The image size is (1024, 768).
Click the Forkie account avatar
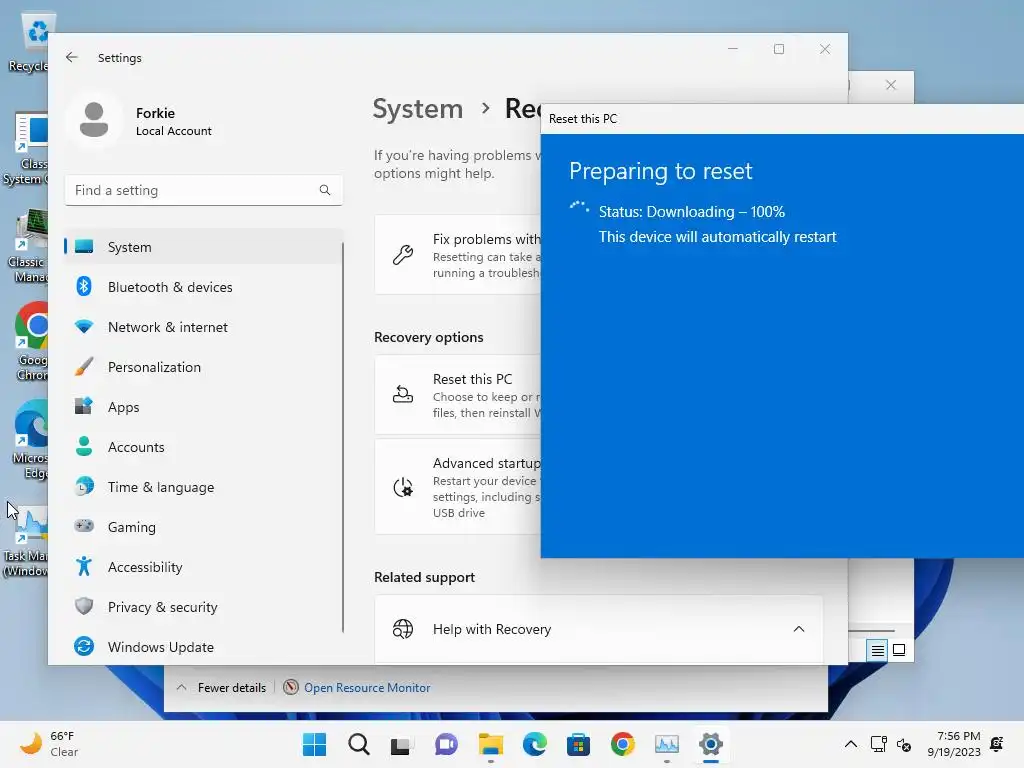coord(94,120)
